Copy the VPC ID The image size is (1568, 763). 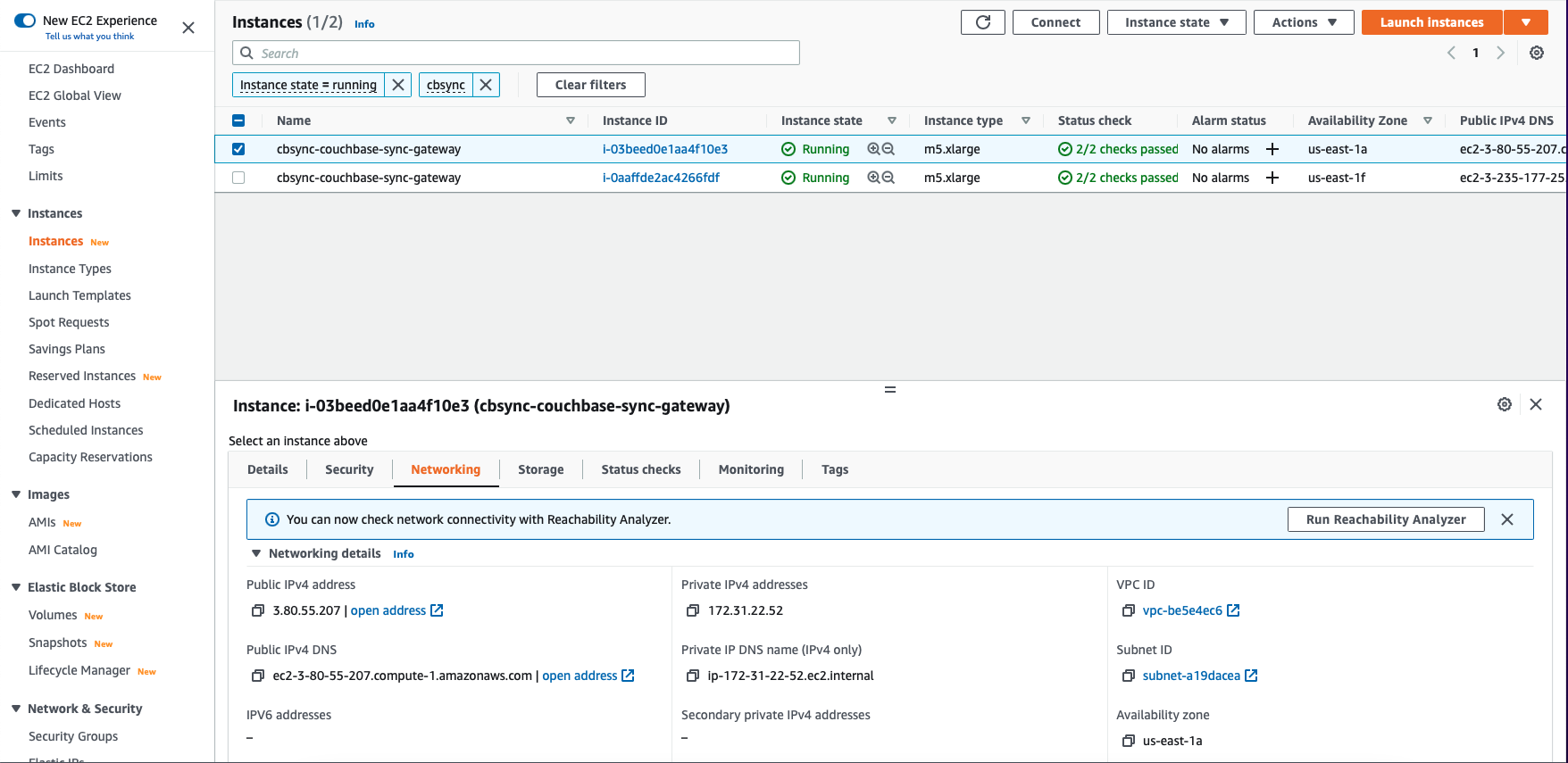click(1129, 610)
